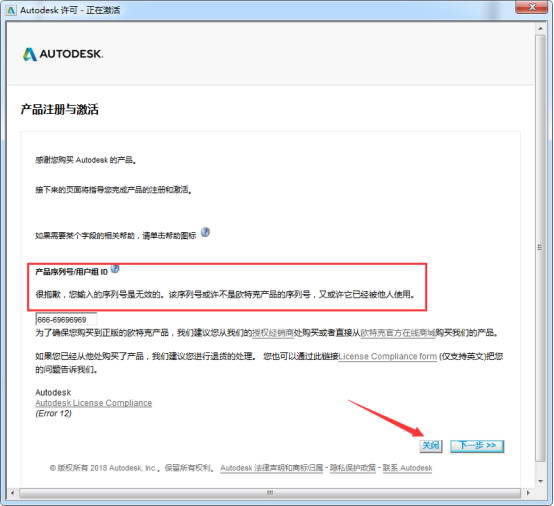Close the Autodesk licensing window
554x506 pixels.
tap(532, 7)
